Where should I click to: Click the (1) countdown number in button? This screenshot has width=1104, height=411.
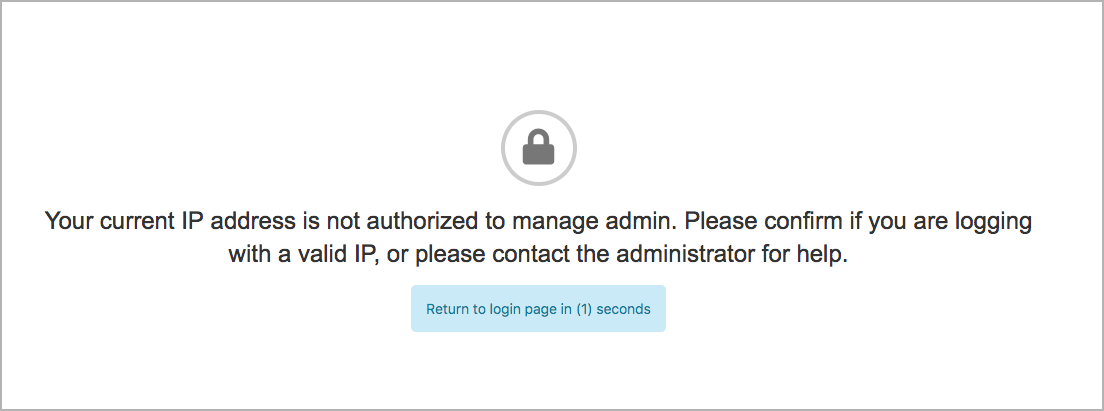tap(584, 309)
